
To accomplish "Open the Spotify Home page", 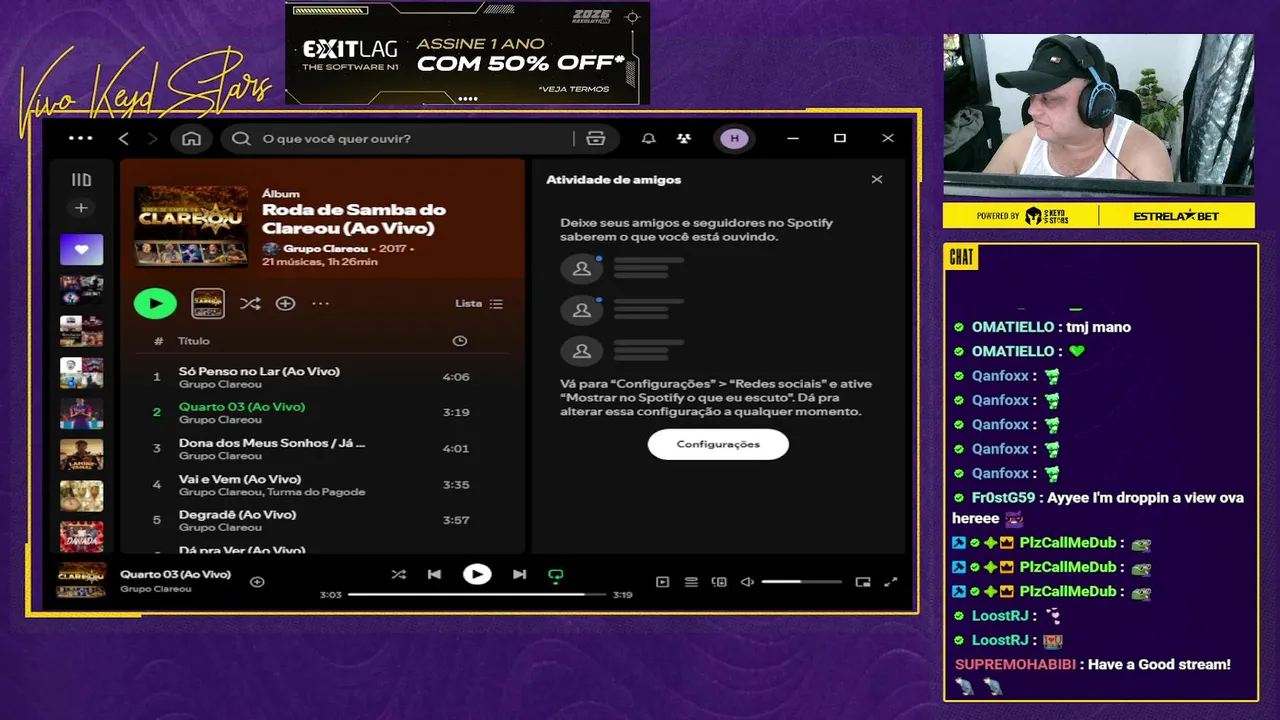I will click(191, 139).
